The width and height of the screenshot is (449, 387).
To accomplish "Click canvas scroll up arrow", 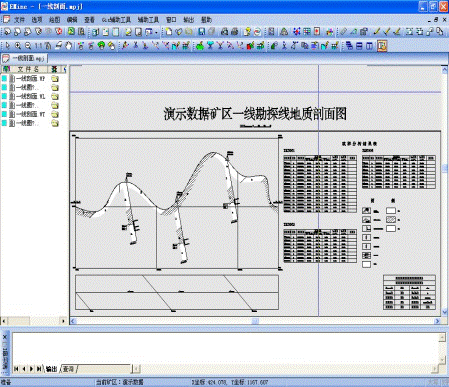I will [x=445, y=70].
